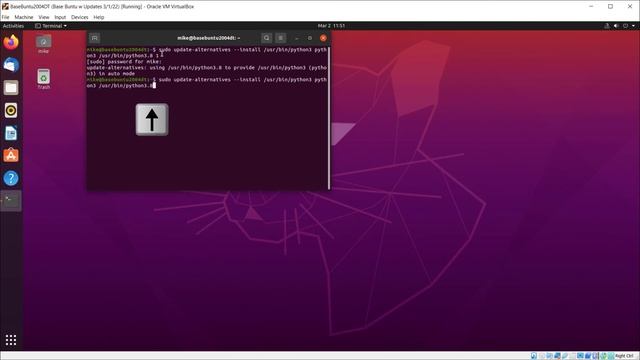
Task: Expand the system menu arrow in top bar
Action: pos(633,26)
